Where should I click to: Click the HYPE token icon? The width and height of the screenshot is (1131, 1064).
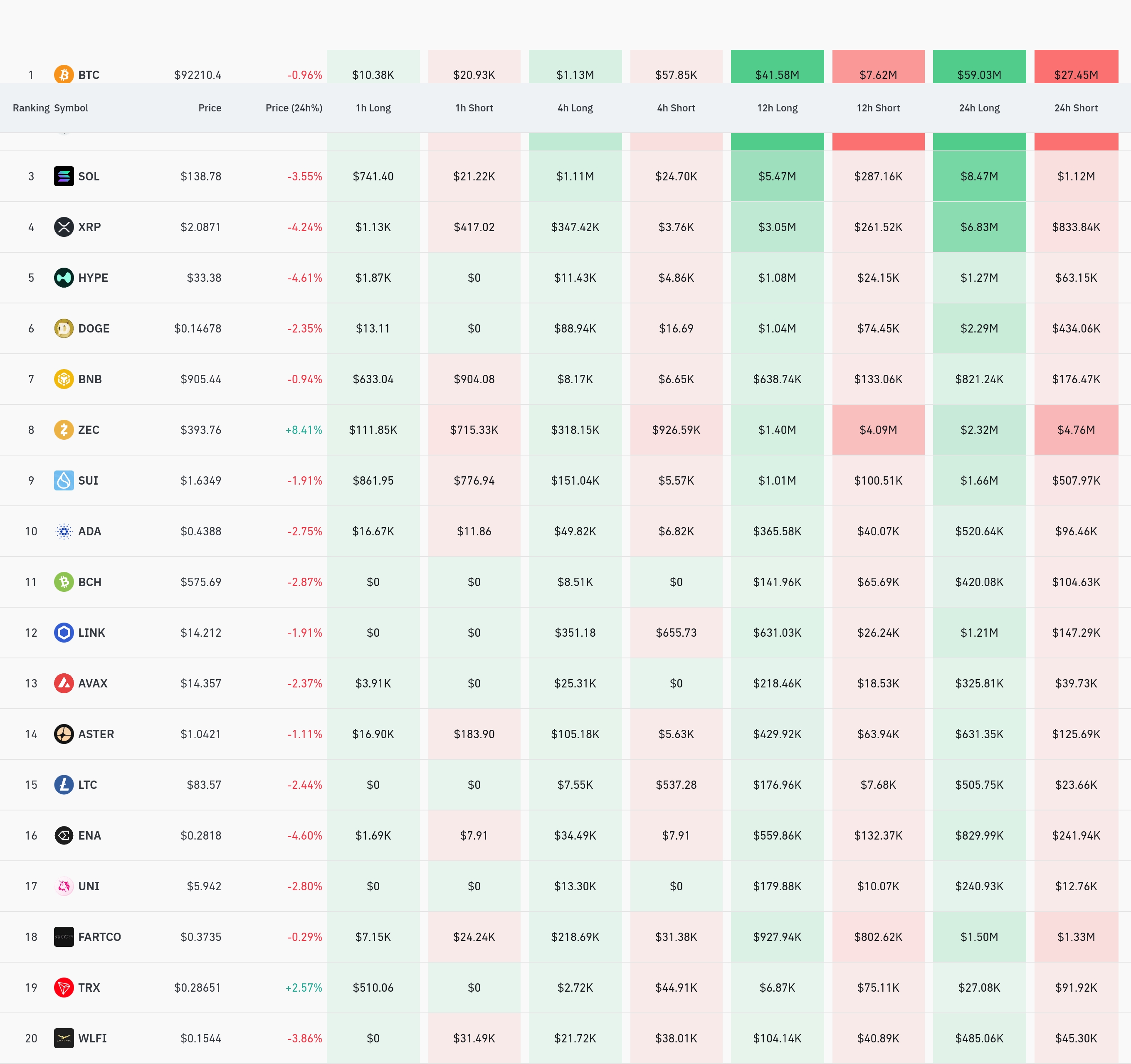tap(64, 278)
